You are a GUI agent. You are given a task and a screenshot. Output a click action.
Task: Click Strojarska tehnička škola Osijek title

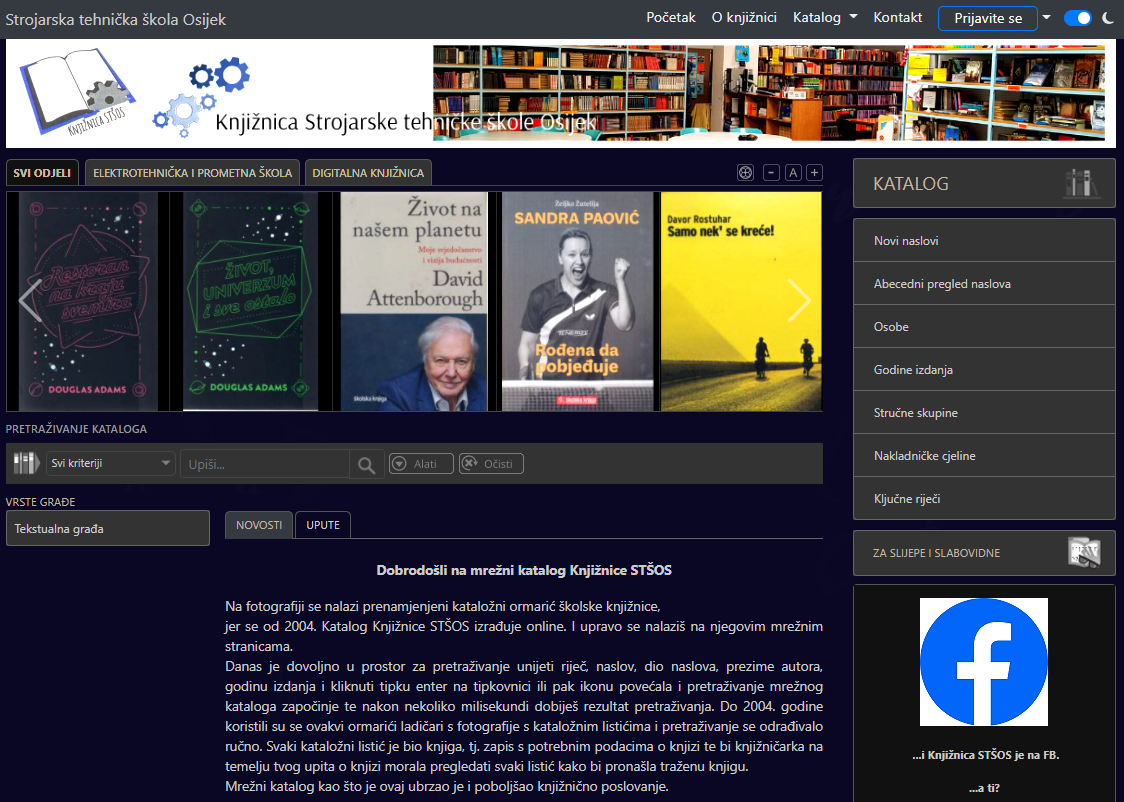115,19
